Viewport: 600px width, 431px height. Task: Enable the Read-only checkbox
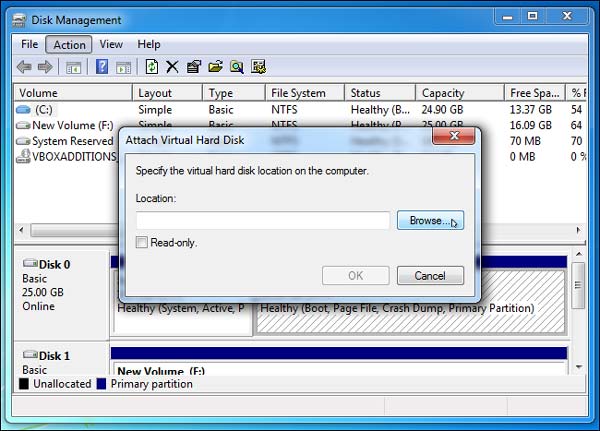coord(141,242)
